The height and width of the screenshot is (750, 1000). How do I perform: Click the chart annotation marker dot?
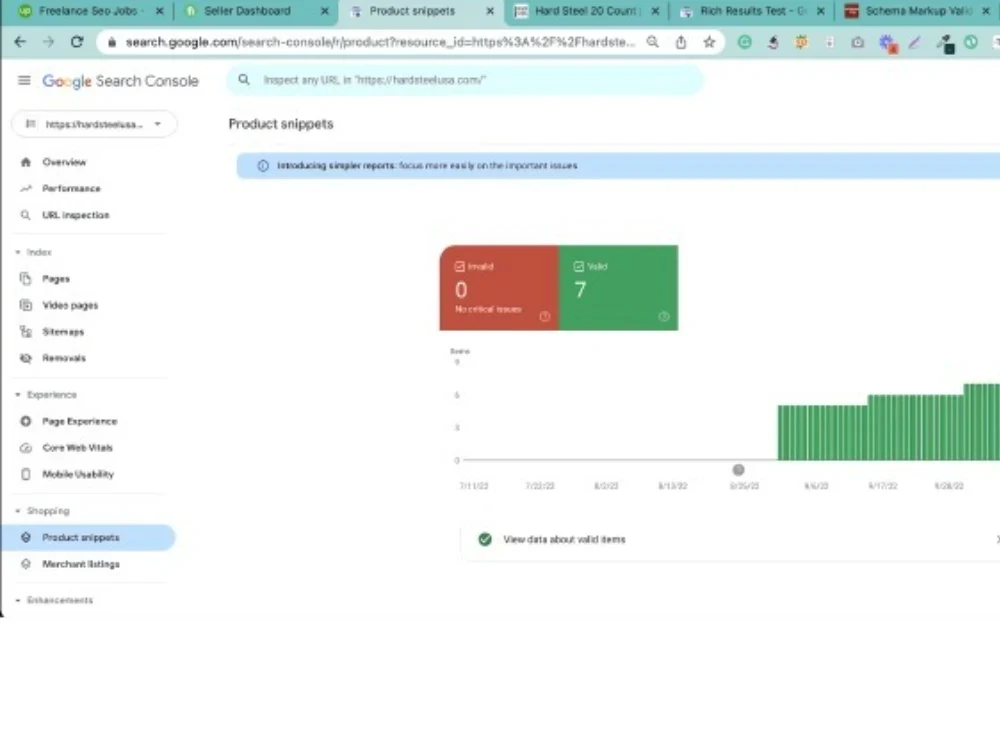tap(739, 470)
